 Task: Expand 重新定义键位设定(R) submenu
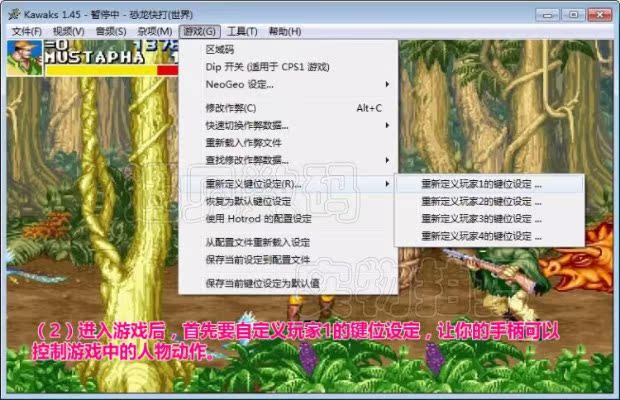coord(288,184)
